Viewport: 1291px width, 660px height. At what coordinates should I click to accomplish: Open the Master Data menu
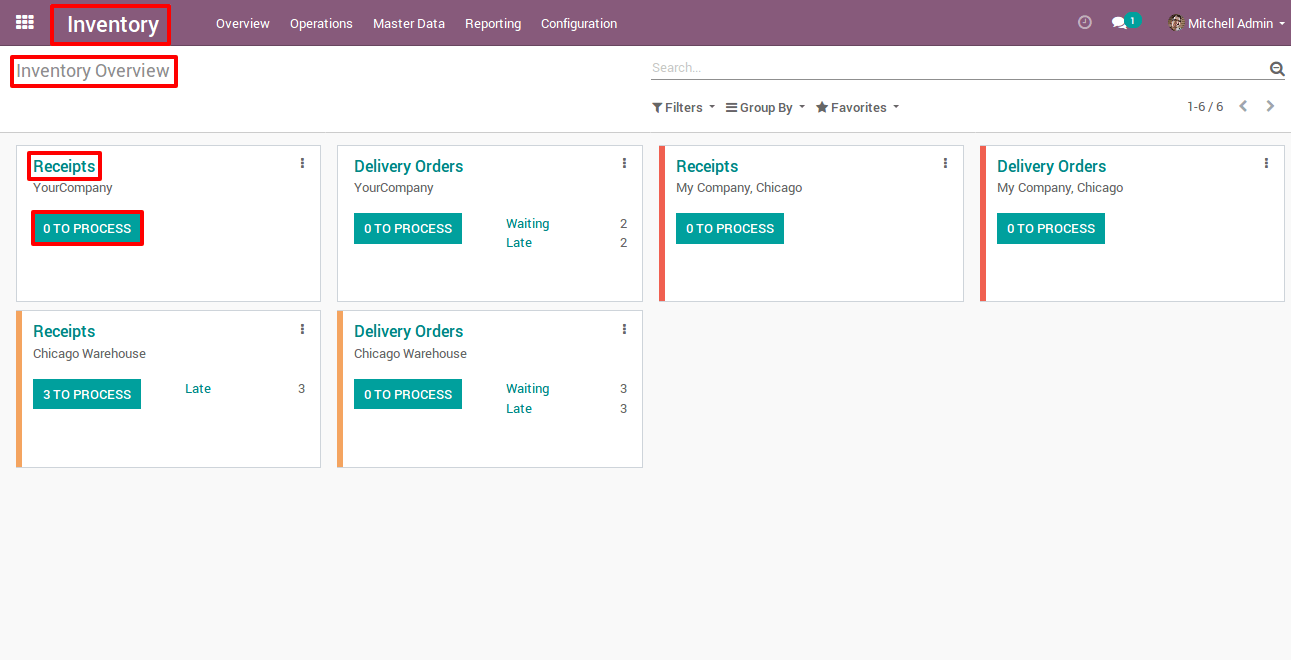click(x=409, y=23)
